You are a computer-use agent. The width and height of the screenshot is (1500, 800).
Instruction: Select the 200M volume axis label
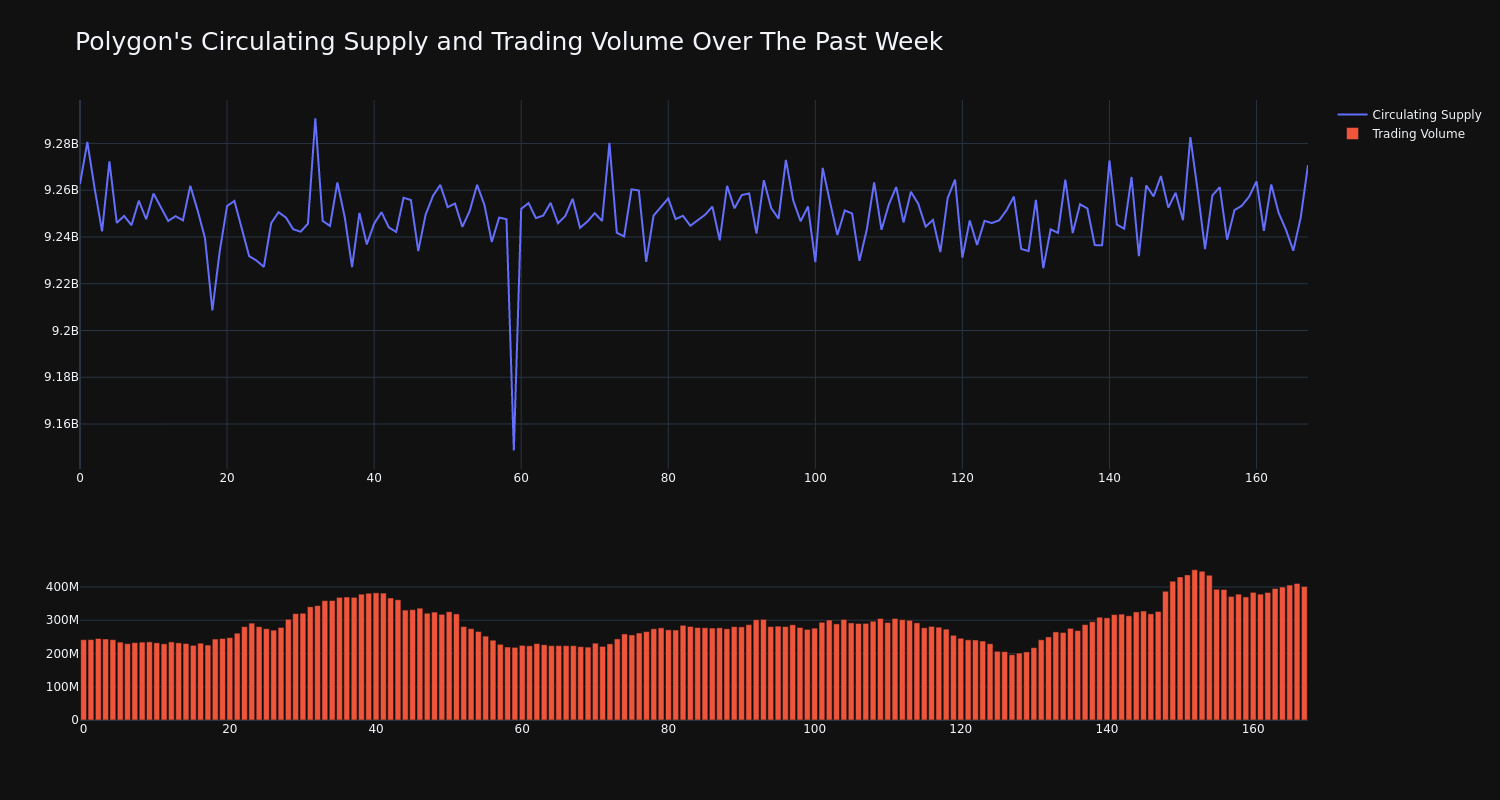point(62,654)
